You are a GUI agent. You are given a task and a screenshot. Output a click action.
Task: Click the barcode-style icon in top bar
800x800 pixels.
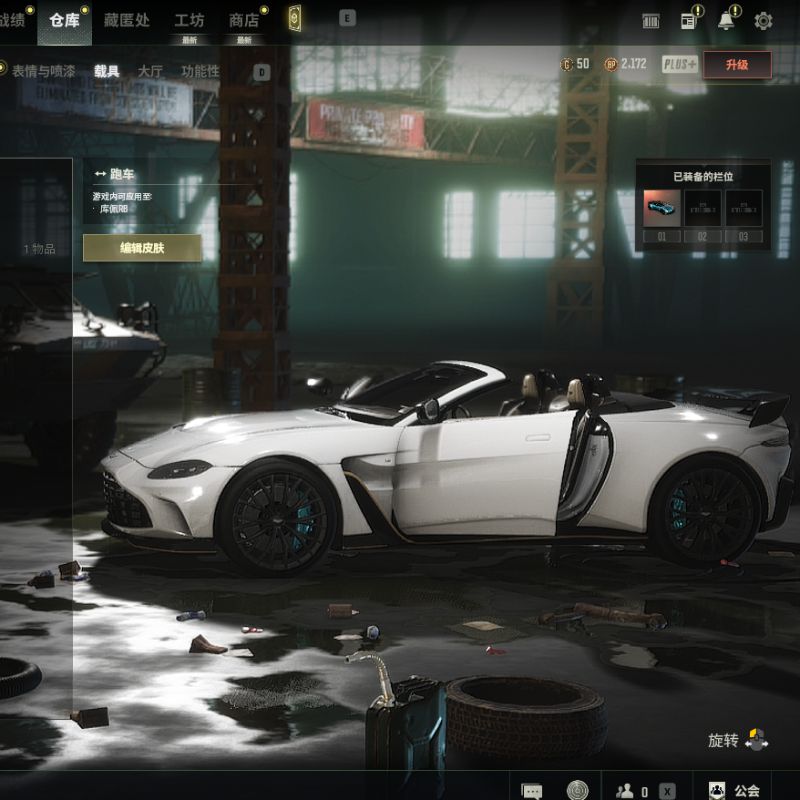tap(651, 21)
